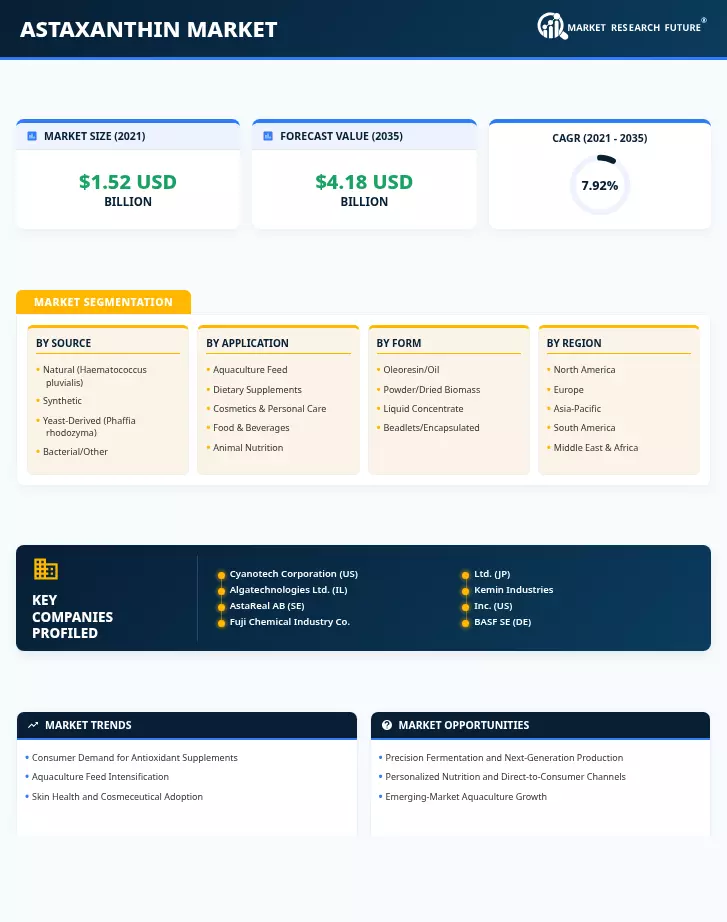
Task: Click the Asia-Pacific region item
Action: 577,408
